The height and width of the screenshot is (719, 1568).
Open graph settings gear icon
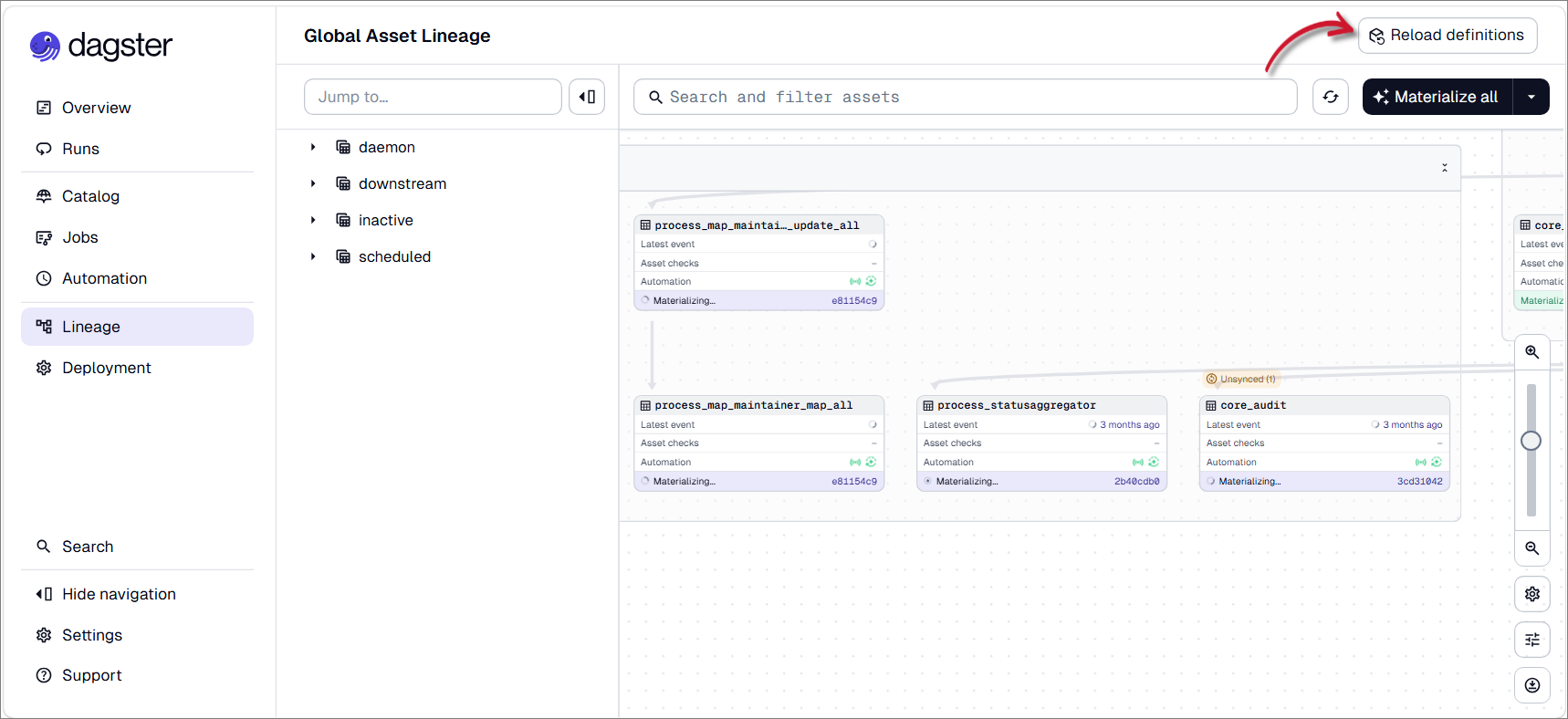pyautogui.click(x=1532, y=594)
